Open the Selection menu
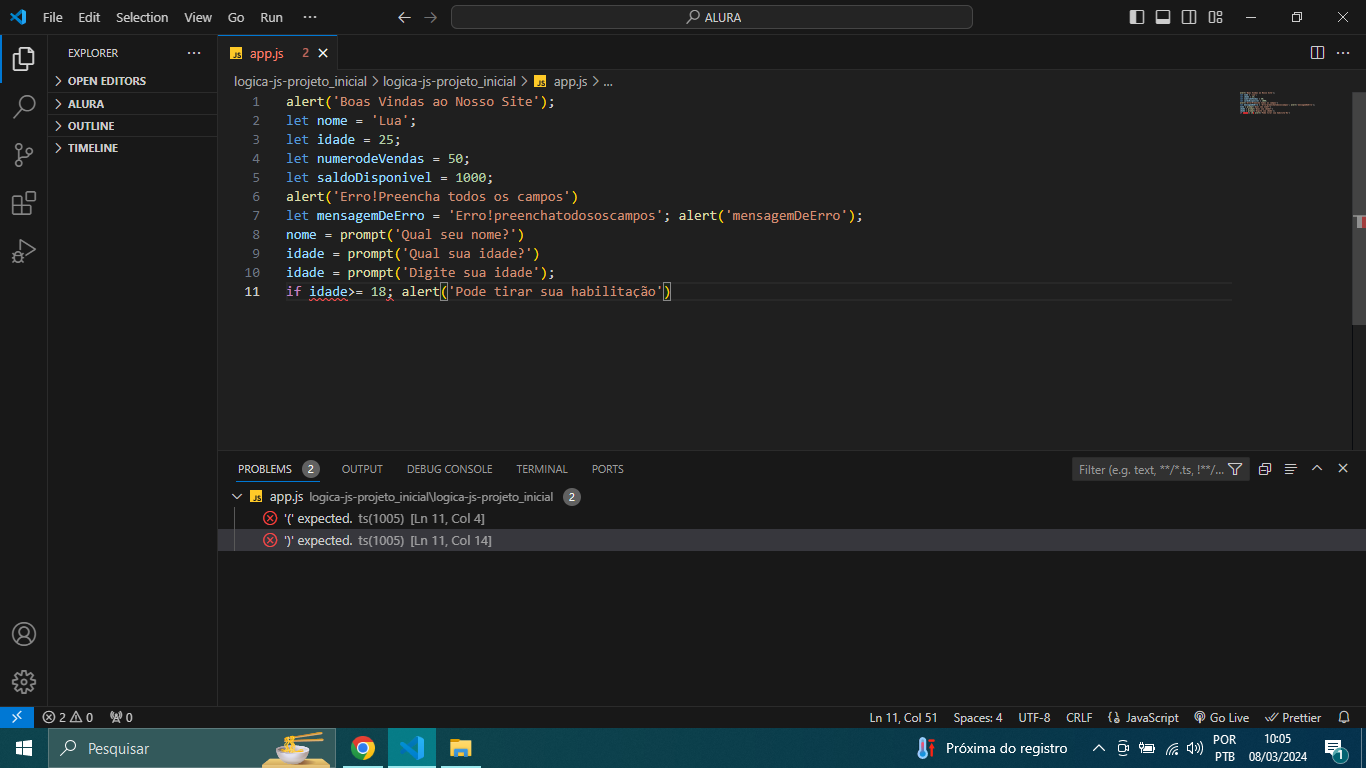 [142, 17]
